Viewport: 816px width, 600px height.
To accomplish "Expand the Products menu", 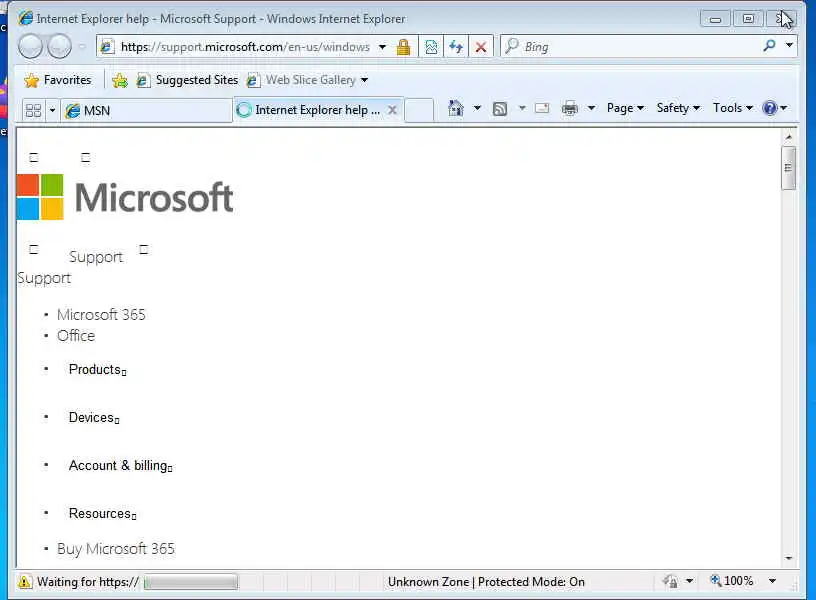I will point(97,369).
